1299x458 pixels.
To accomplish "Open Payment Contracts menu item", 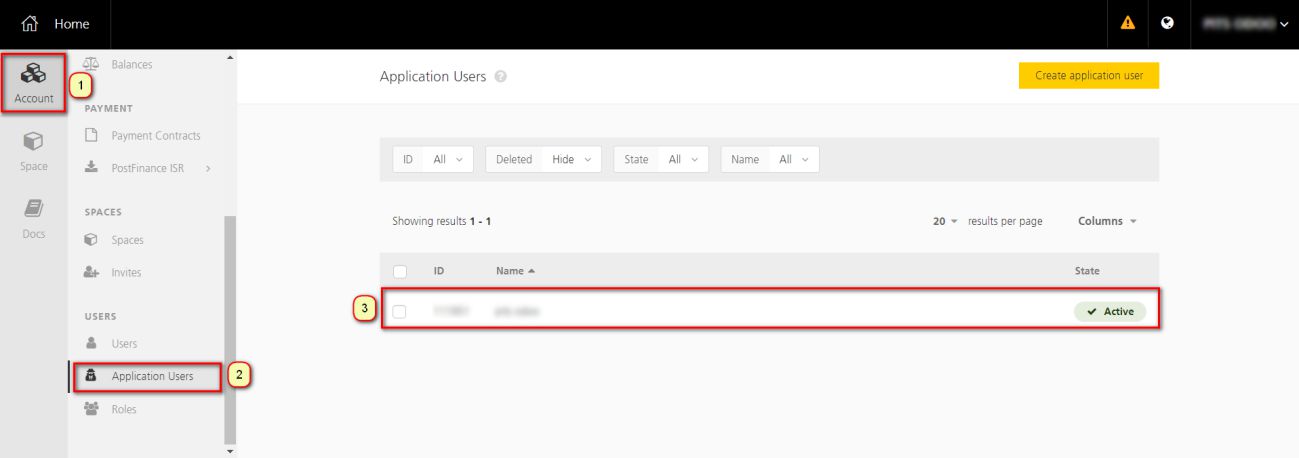I will pyautogui.click(x=155, y=136).
